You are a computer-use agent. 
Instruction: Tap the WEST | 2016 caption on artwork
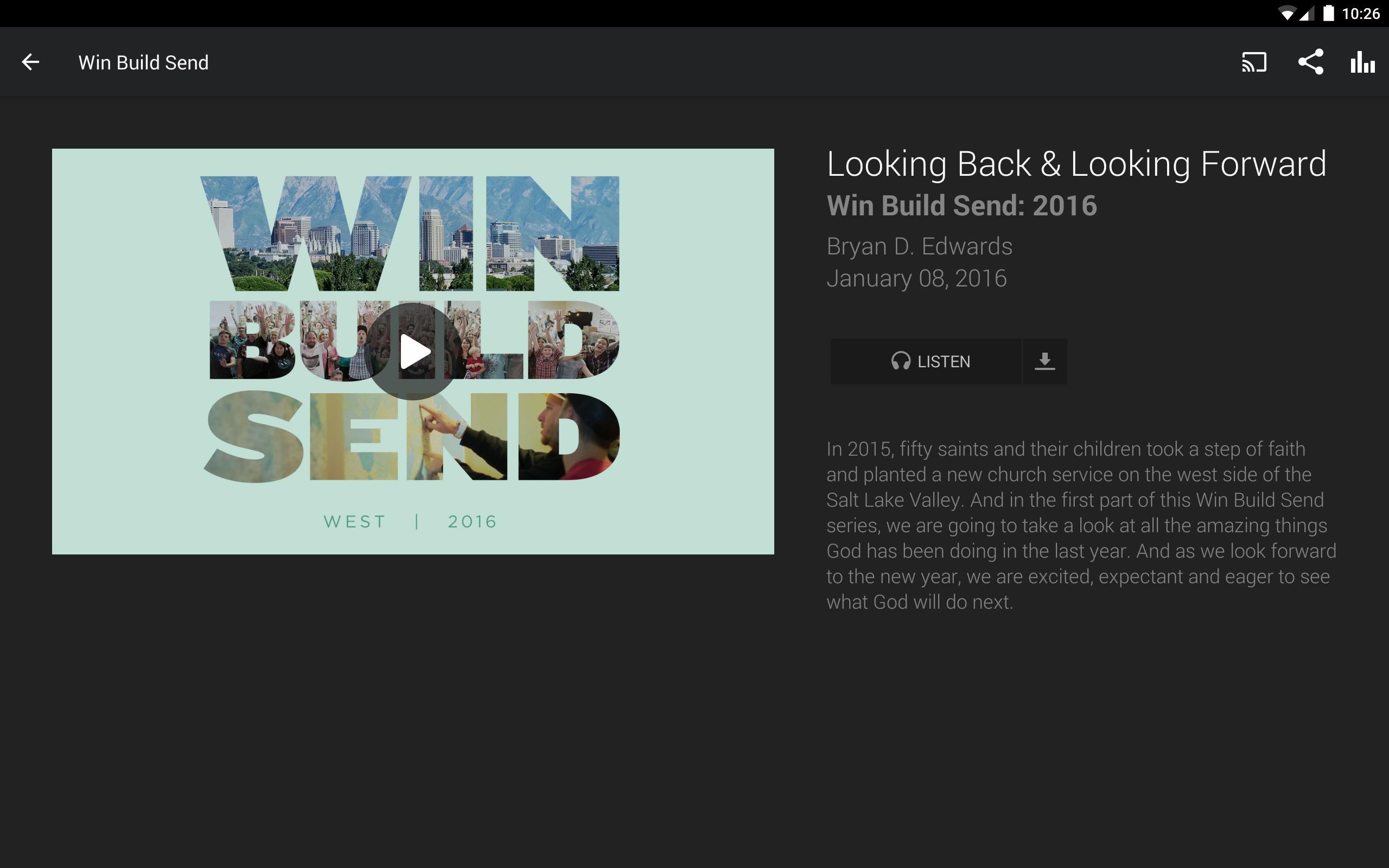(x=410, y=521)
